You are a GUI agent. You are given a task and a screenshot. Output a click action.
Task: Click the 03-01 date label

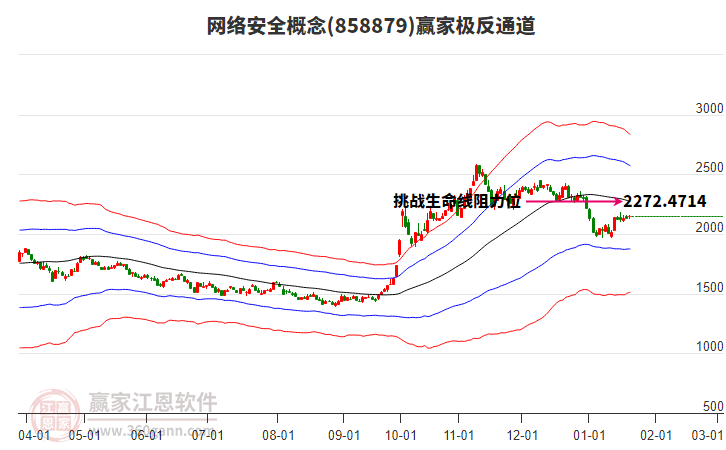707,436
